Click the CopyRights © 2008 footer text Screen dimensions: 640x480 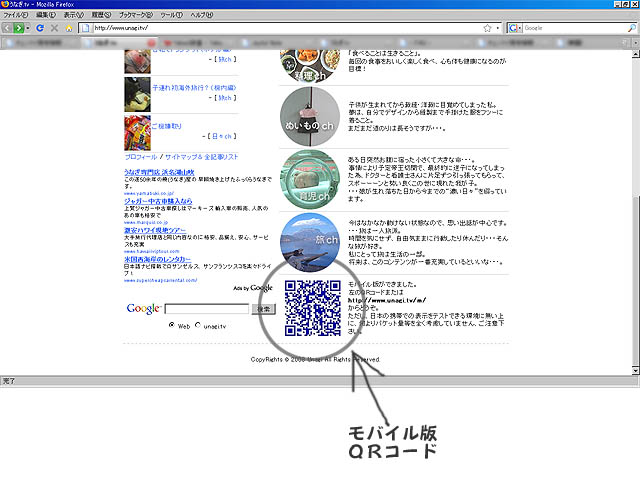pyautogui.click(x=316, y=360)
